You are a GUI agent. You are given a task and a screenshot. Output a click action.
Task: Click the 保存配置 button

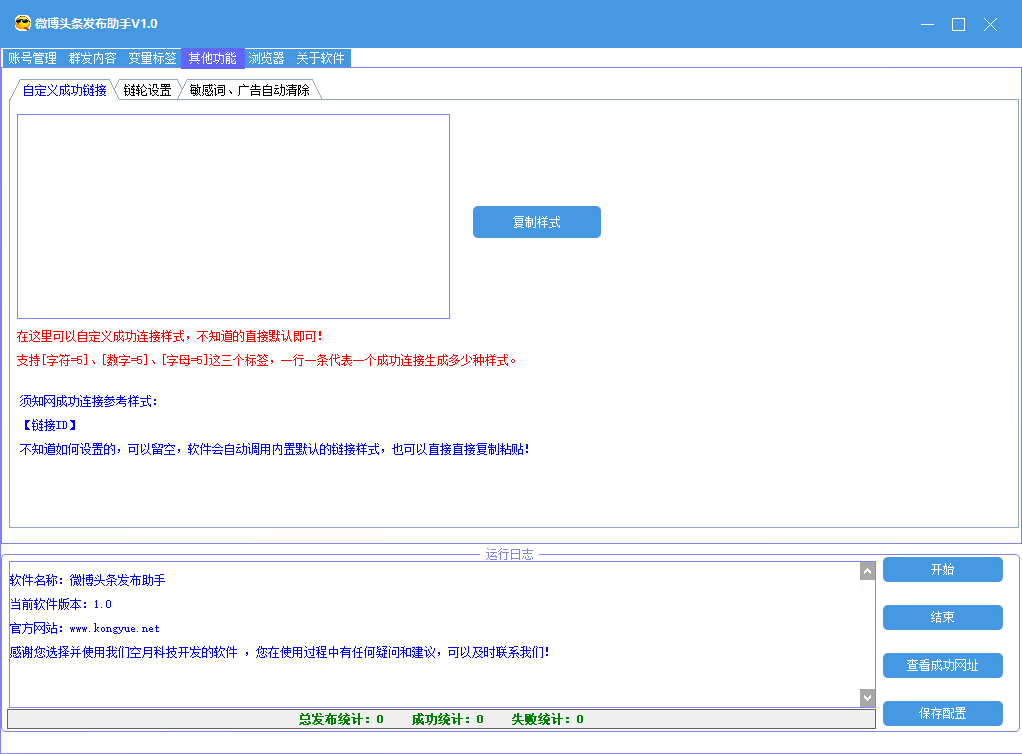[x=942, y=714]
